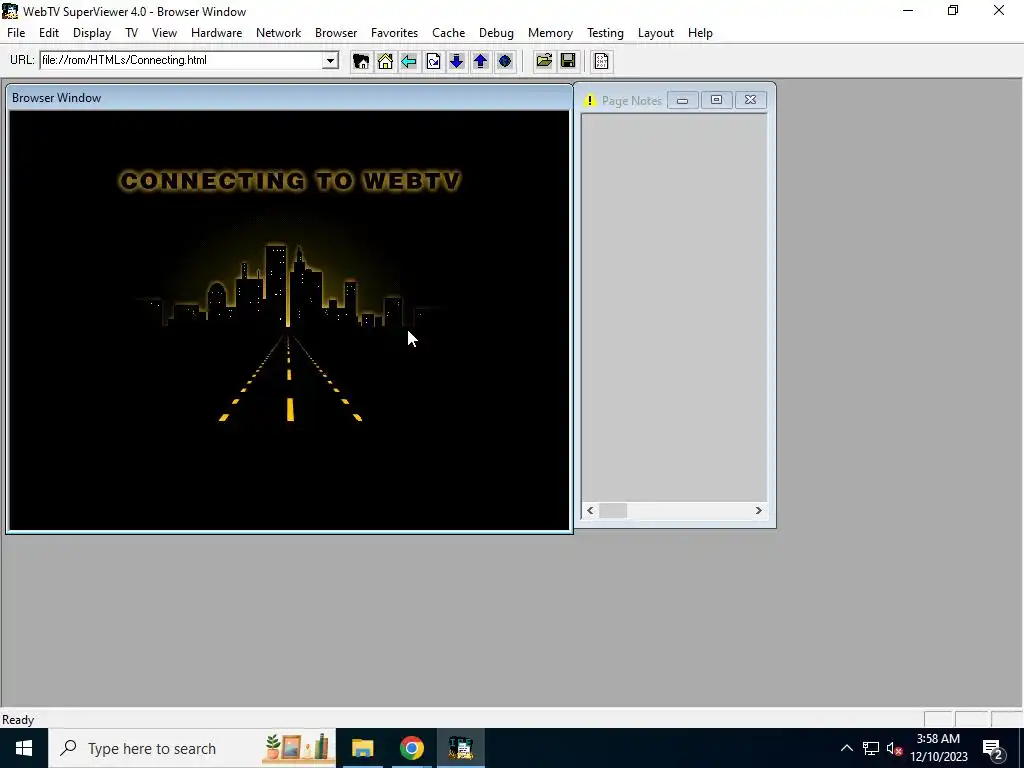Click the network icon in system tray

871,748
